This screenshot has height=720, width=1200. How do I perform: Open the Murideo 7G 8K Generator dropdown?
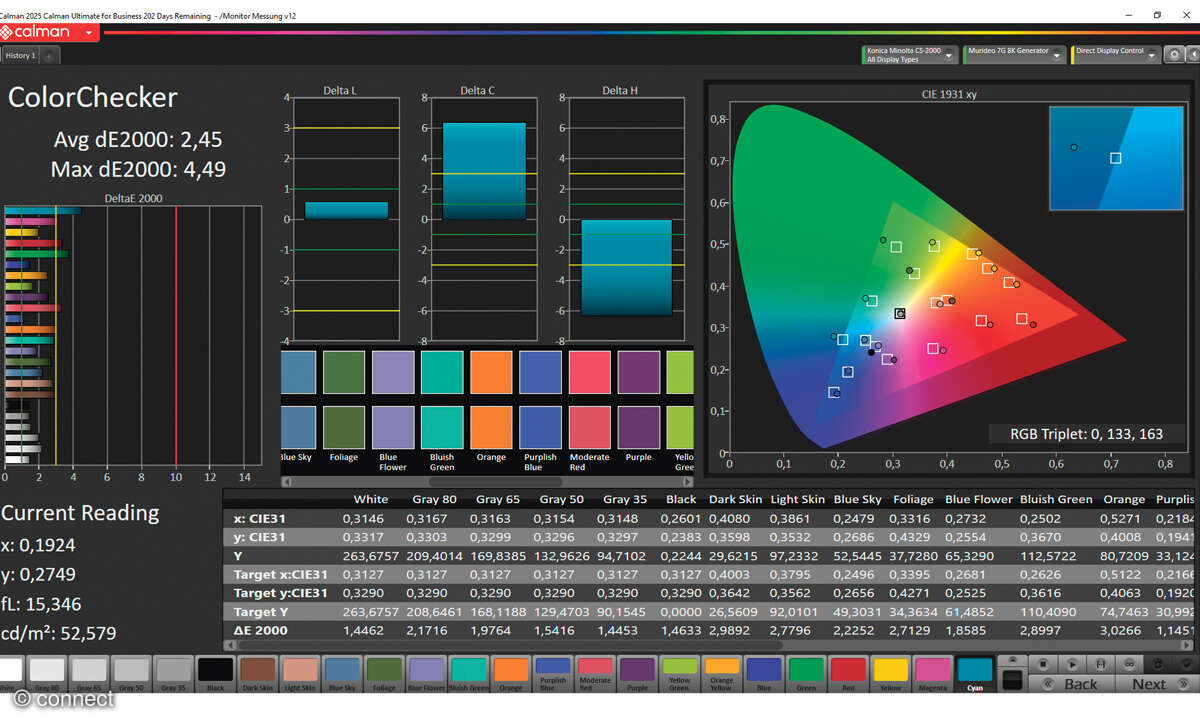1014,55
